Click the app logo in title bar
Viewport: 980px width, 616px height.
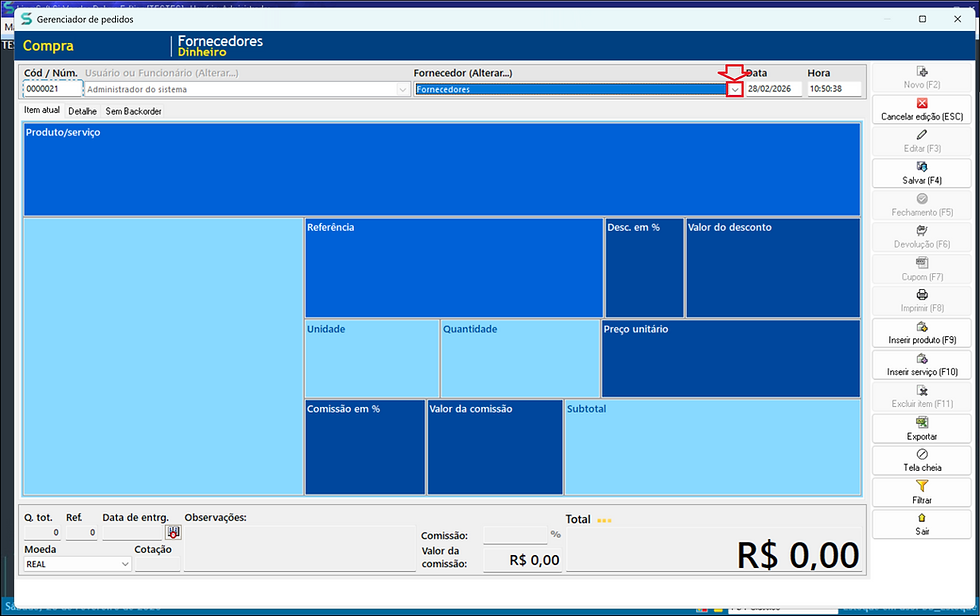pos(26,19)
